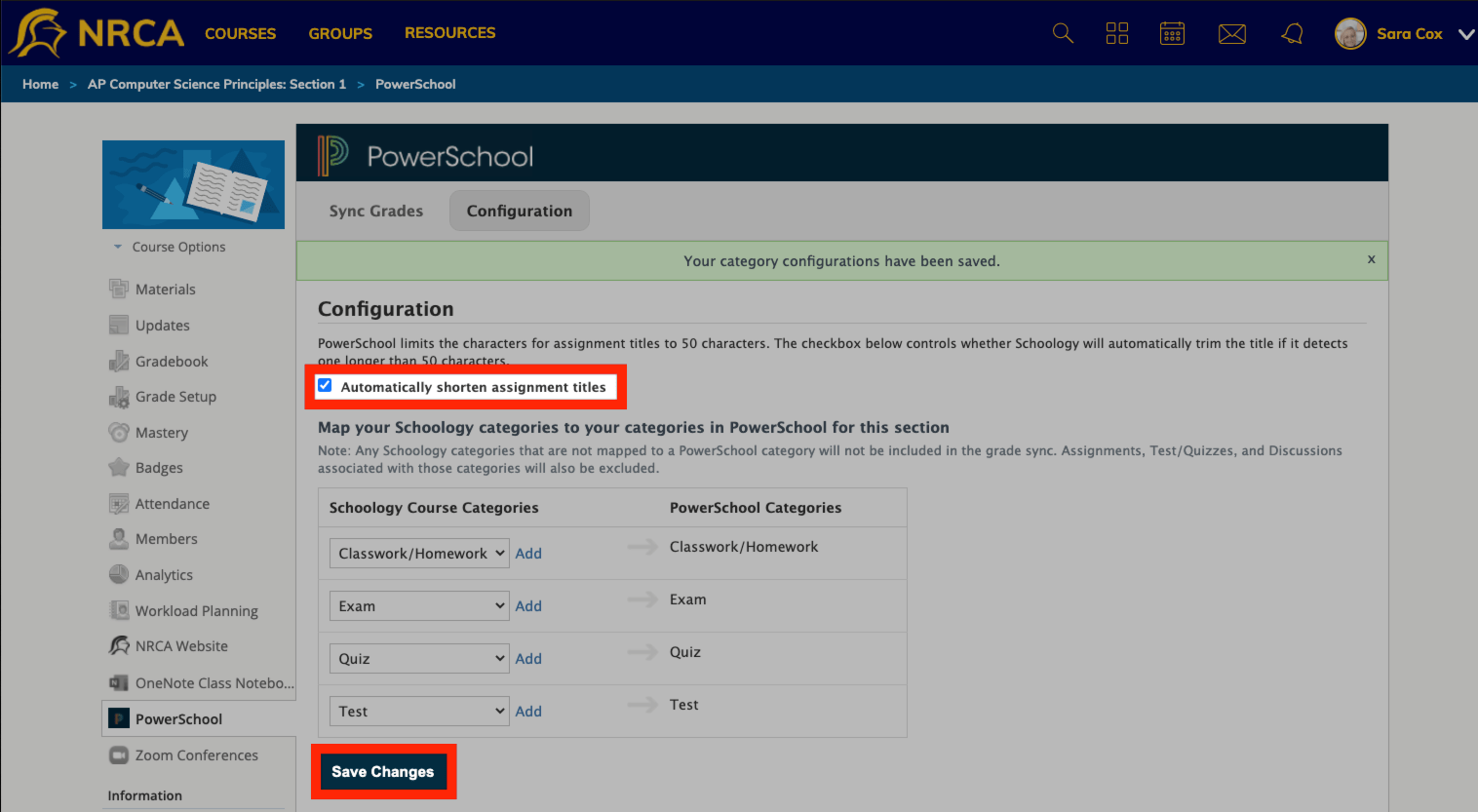
Task: Open the Classwork/Homework category dropdown
Action: click(419, 553)
